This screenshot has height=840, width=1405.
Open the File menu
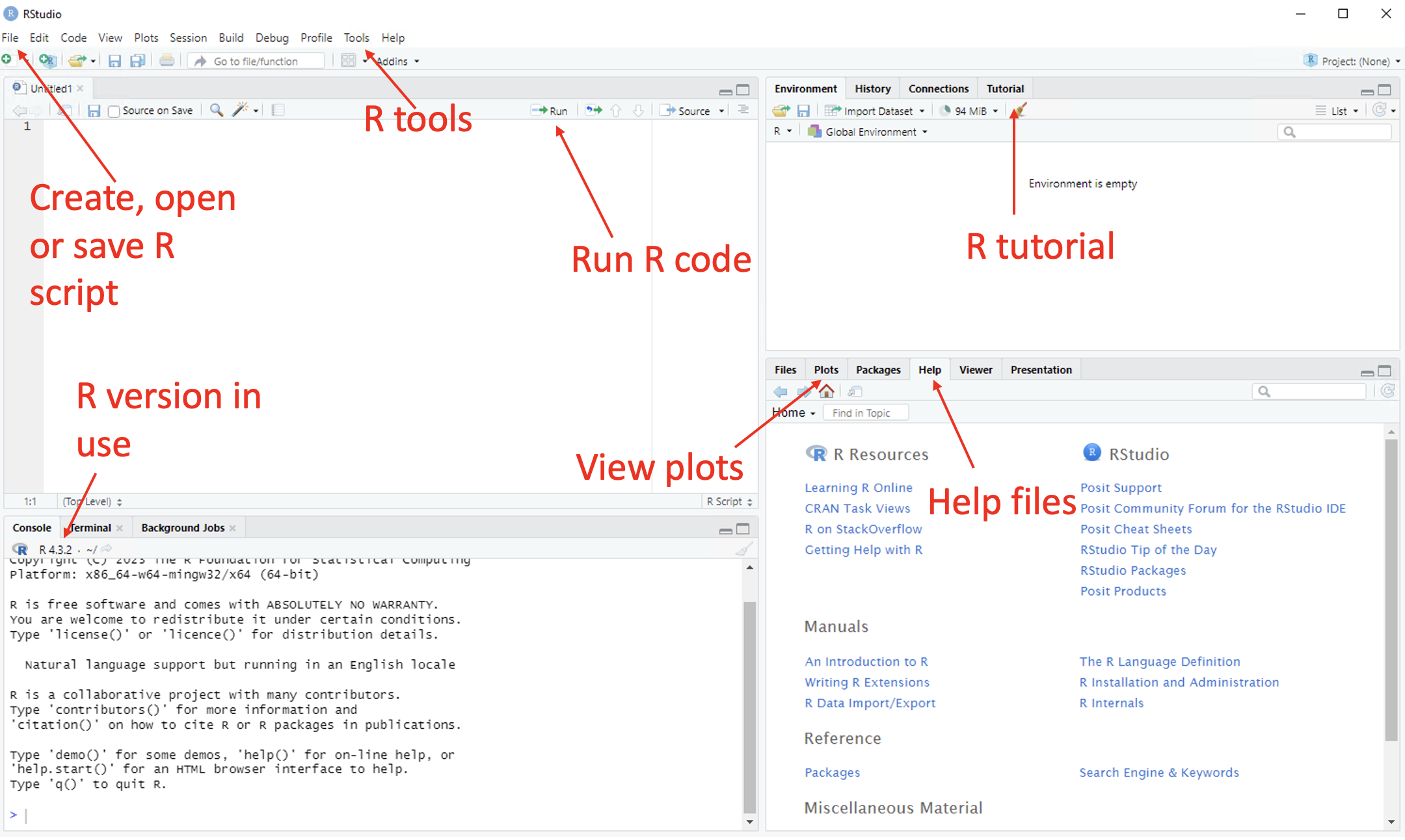(10, 38)
